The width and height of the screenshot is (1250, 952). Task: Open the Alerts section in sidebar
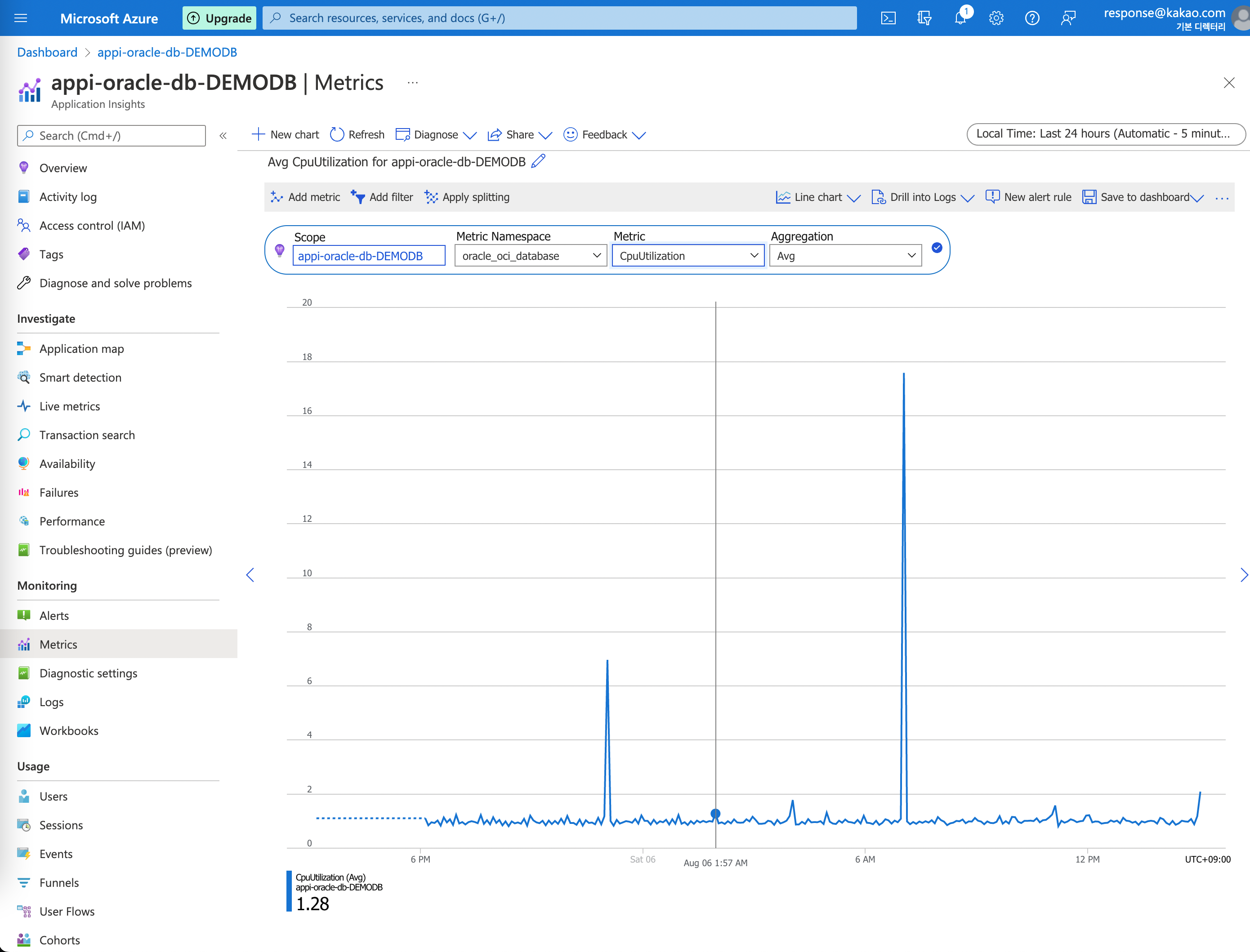click(53, 614)
